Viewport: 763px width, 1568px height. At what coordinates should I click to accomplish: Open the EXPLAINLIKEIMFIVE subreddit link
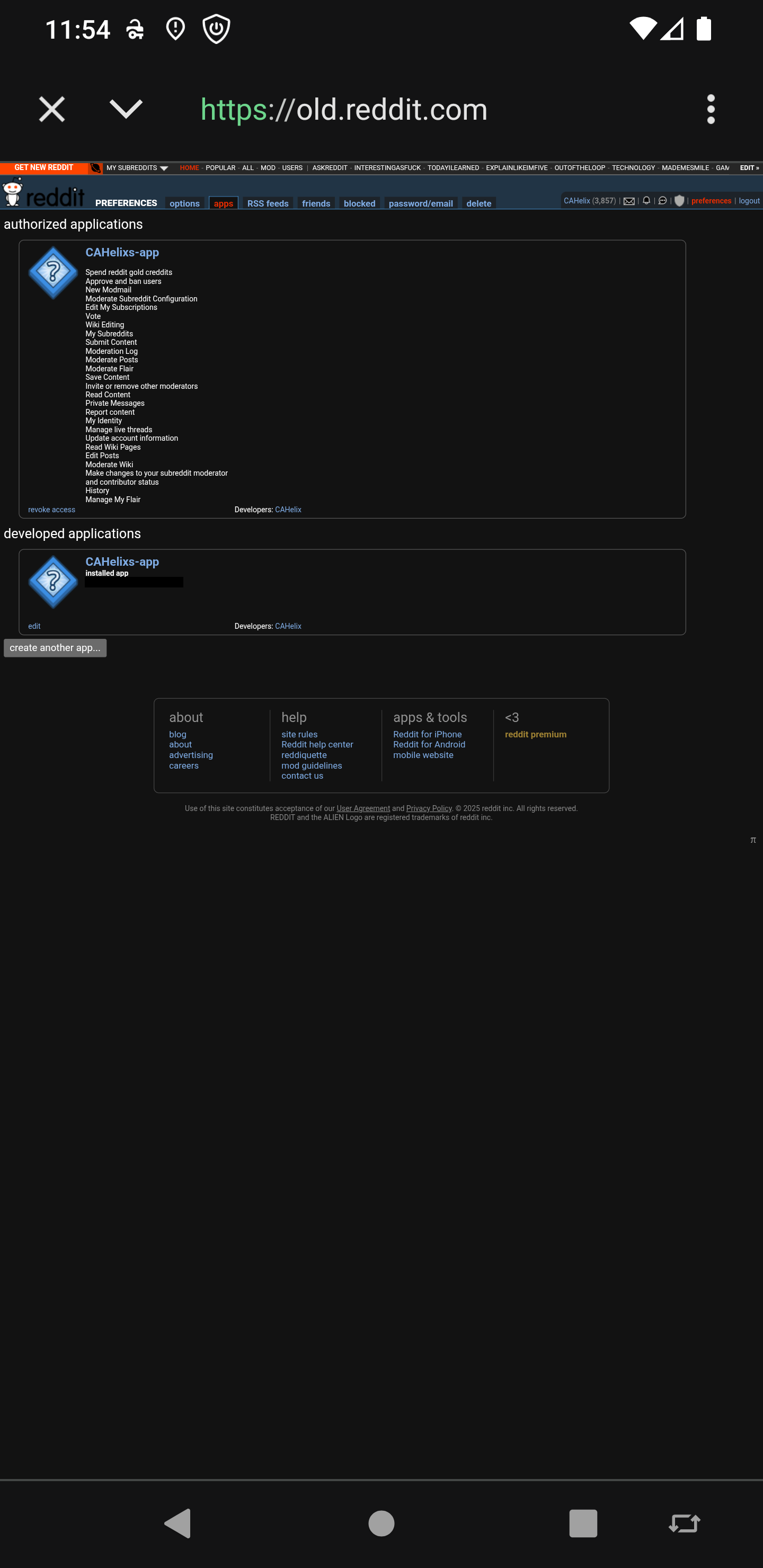[517, 168]
